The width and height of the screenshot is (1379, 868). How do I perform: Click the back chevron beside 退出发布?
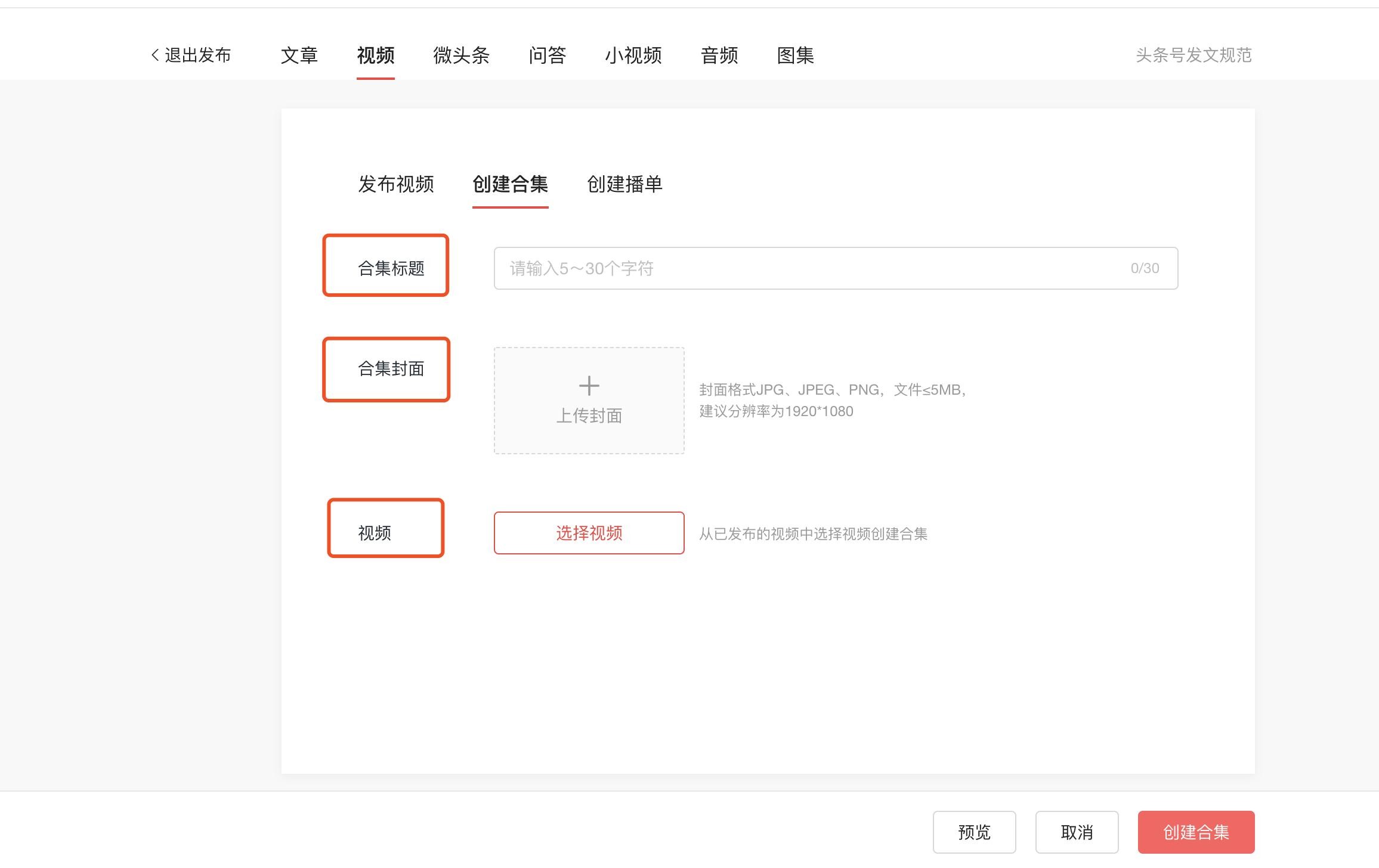click(155, 55)
